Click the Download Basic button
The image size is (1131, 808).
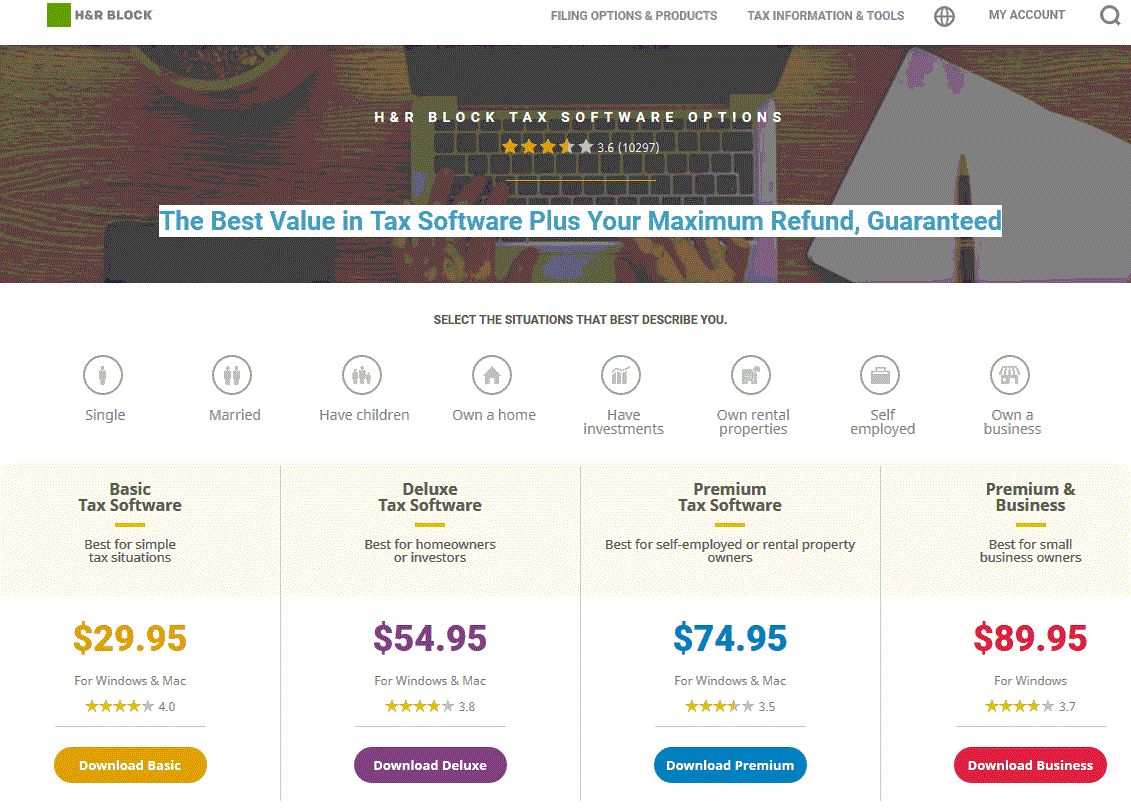tap(131, 765)
